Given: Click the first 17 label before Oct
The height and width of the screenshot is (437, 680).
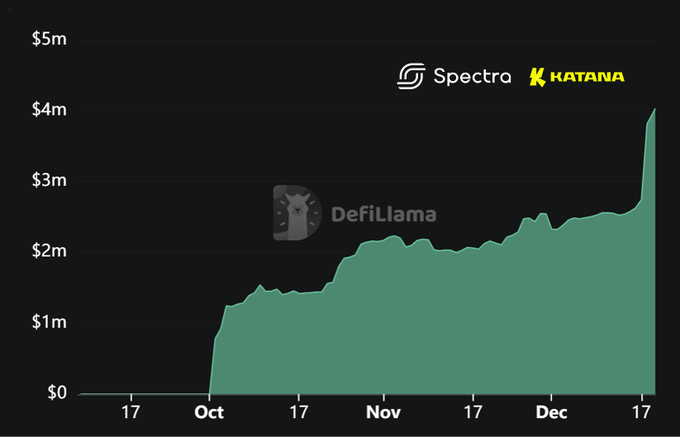Looking at the screenshot, I should point(130,412).
